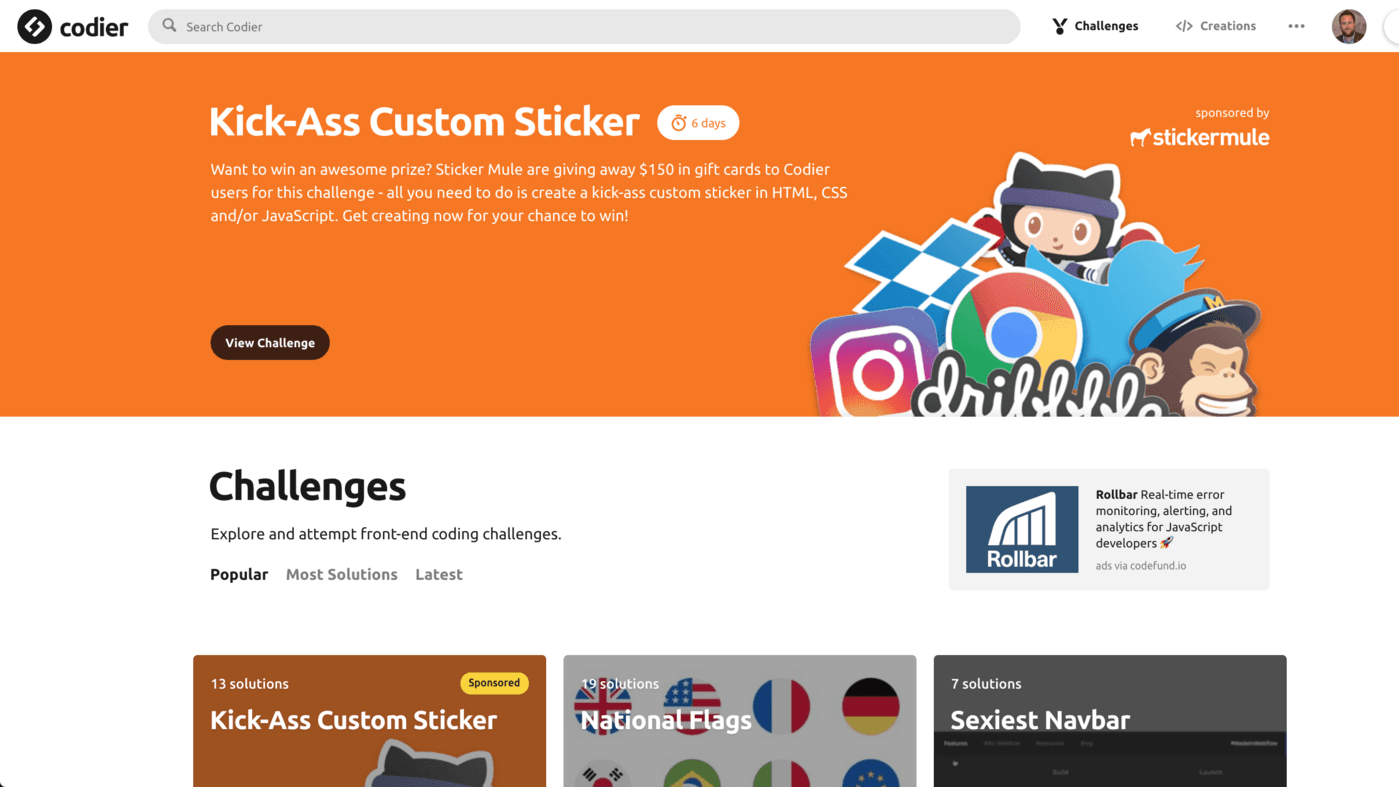Click the Sticker Mule sponsor logo
The width and height of the screenshot is (1399, 787).
click(1199, 138)
